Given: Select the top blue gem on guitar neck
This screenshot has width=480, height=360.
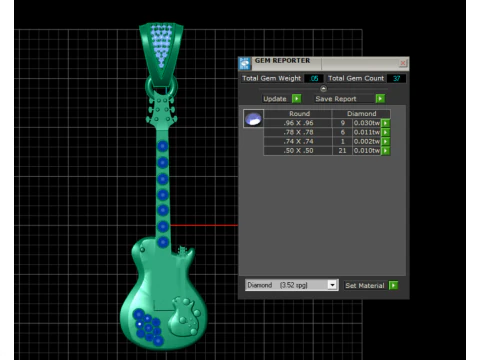Looking at the screenshot, I should pos(163,146).
